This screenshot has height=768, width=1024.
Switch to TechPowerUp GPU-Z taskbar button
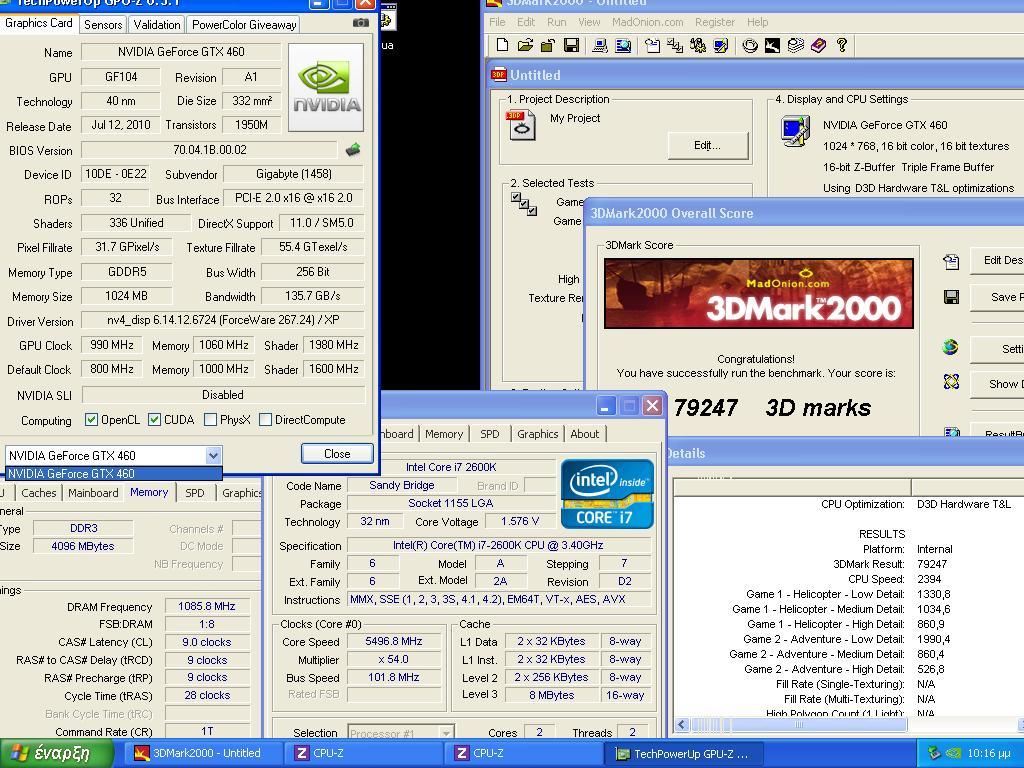point(686,754)
